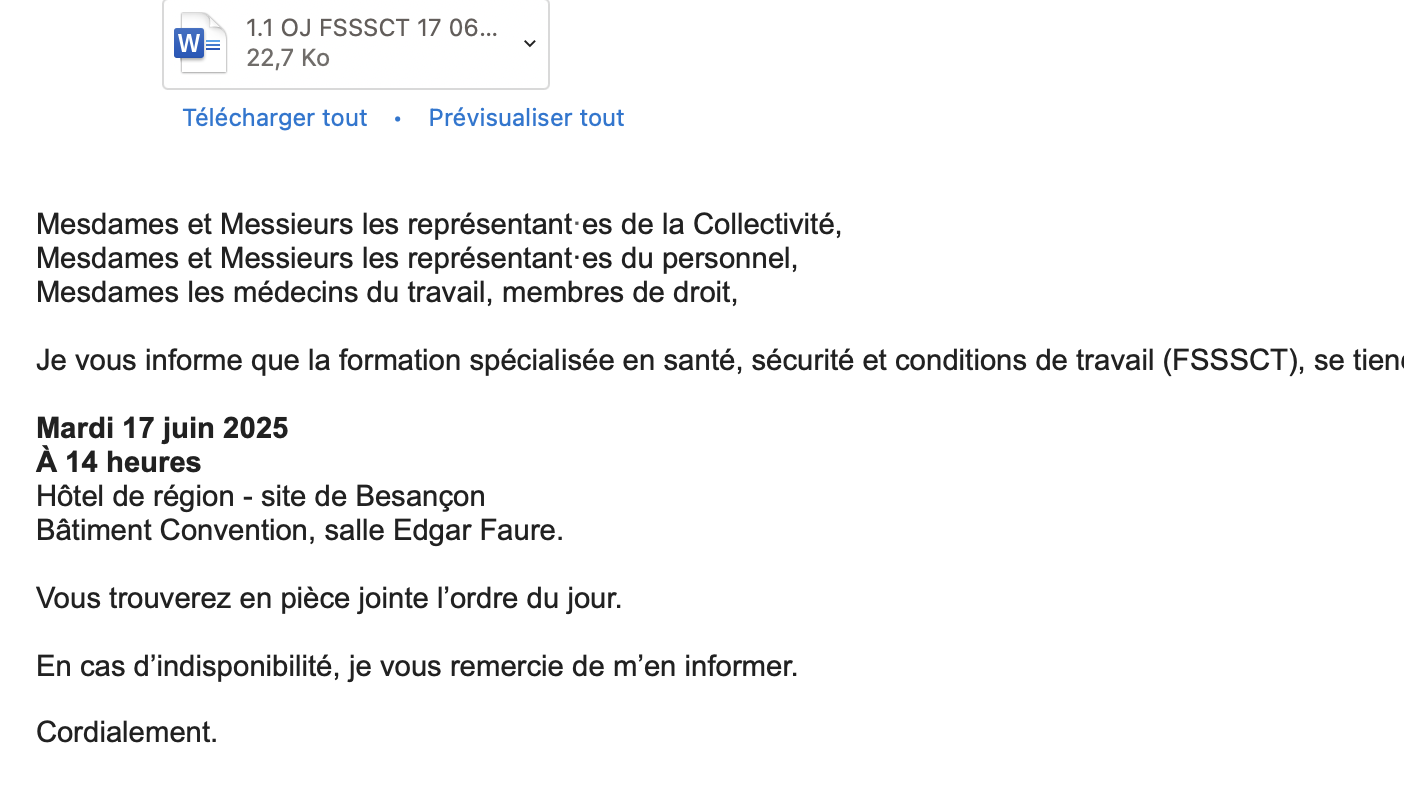Screen dimensions: 1404x798
Task: Click the '(FSSSCT)' acronym in parentheses
Action: pos(1232,360)
